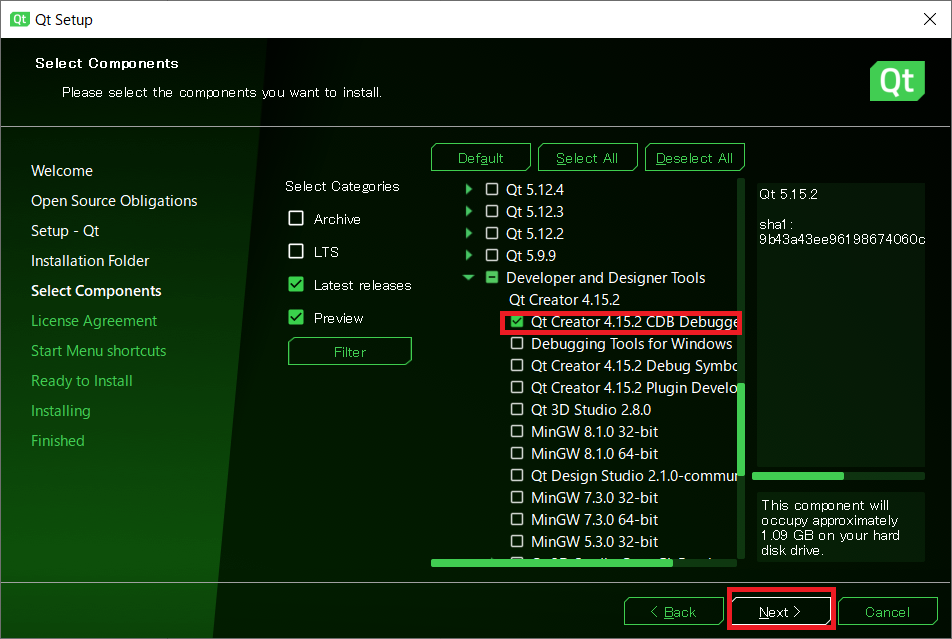Screen dimensions: 952x639
Task: Check the Qt 5.9.9 component box
Action: [492, 255]
